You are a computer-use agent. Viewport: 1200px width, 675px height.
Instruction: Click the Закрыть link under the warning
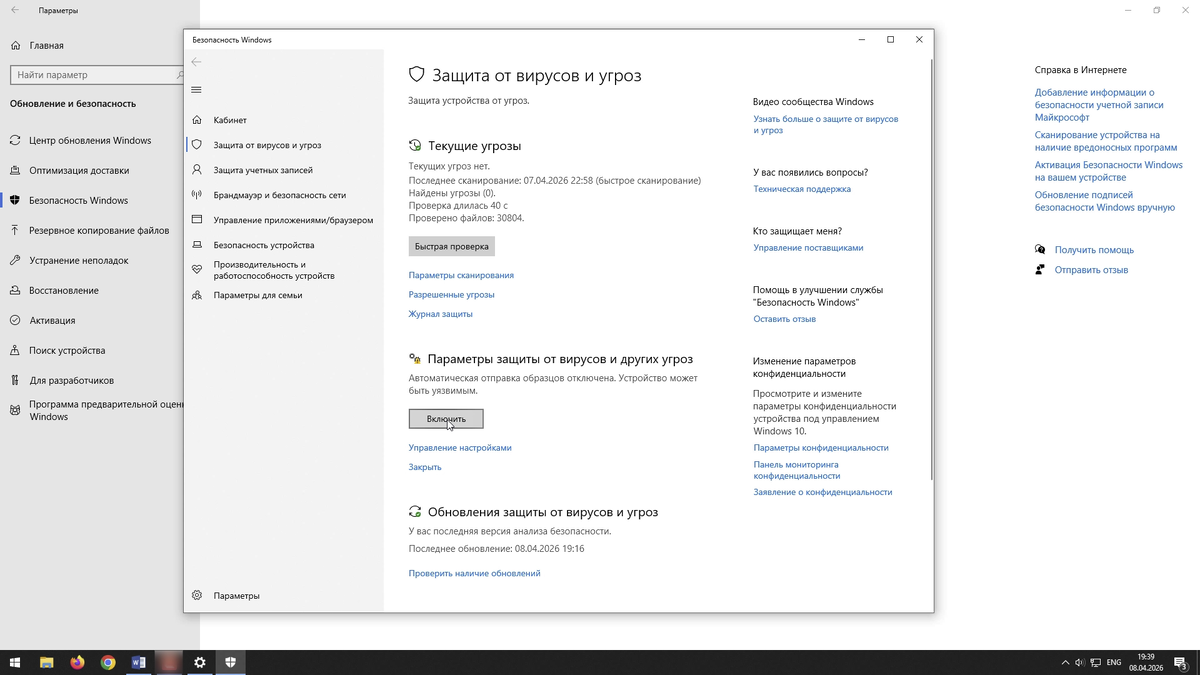click(425, 467)
